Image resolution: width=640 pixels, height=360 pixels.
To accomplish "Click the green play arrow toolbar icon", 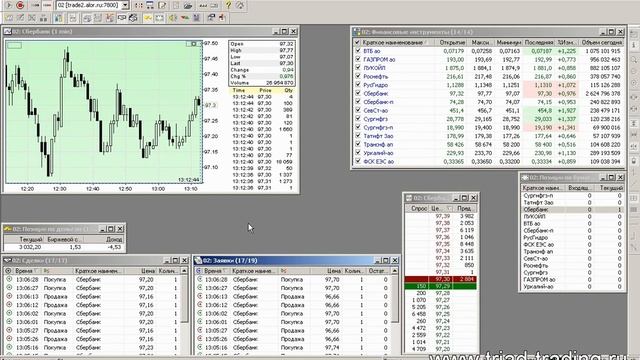I will tap(9, 5).
